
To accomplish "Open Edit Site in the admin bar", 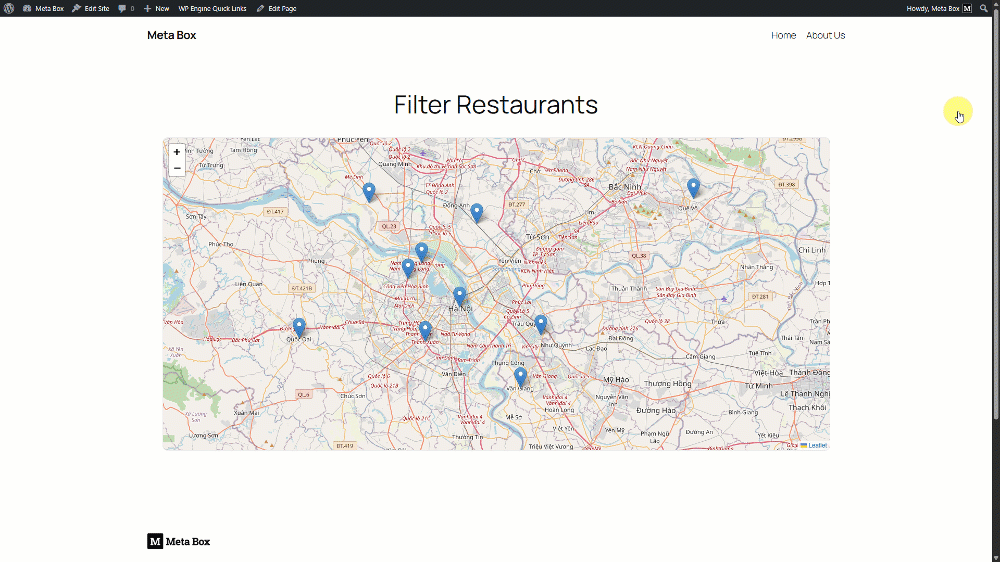I will (91, 8).
